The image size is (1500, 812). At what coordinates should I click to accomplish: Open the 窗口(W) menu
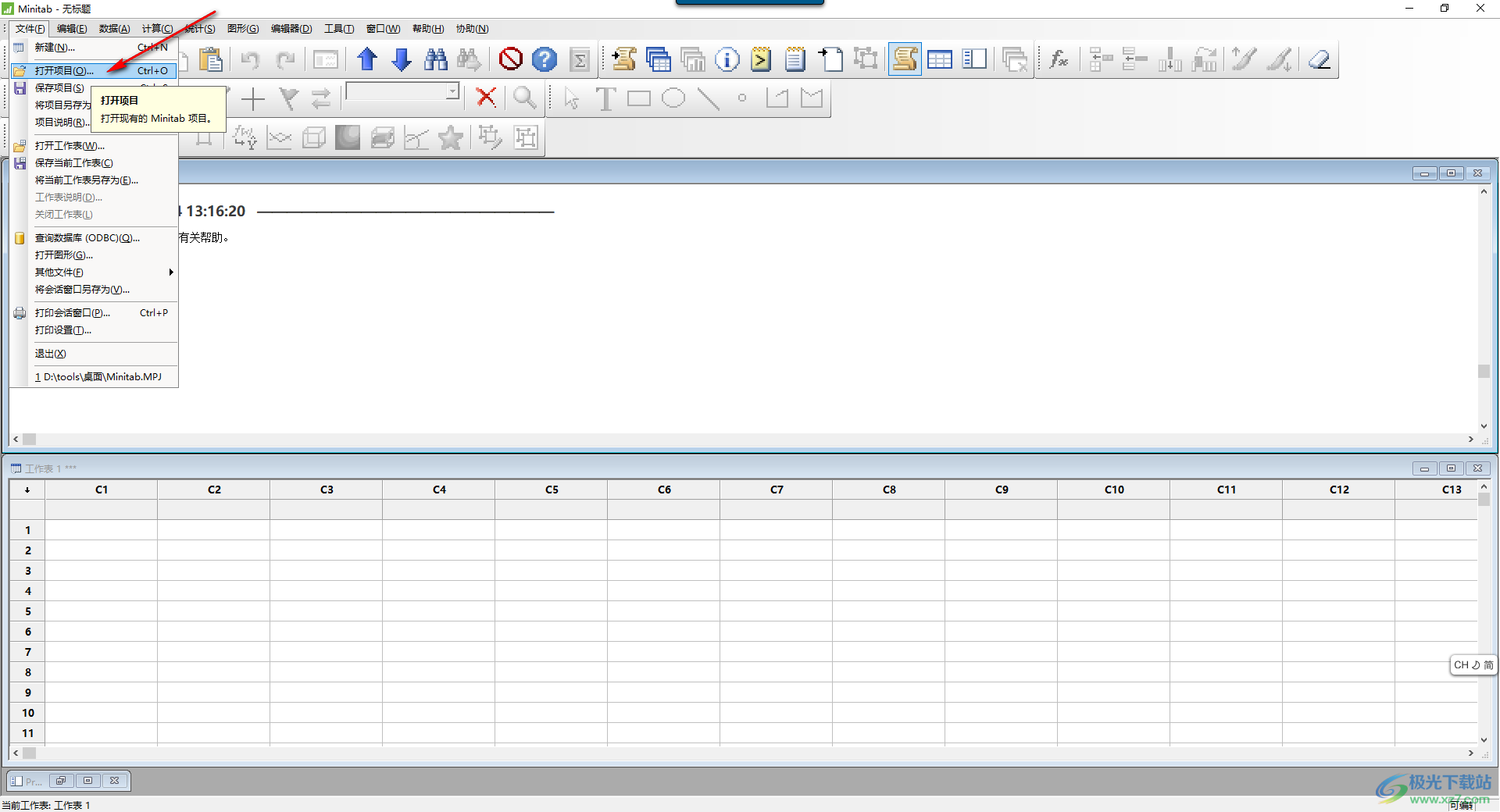point(383,29)
